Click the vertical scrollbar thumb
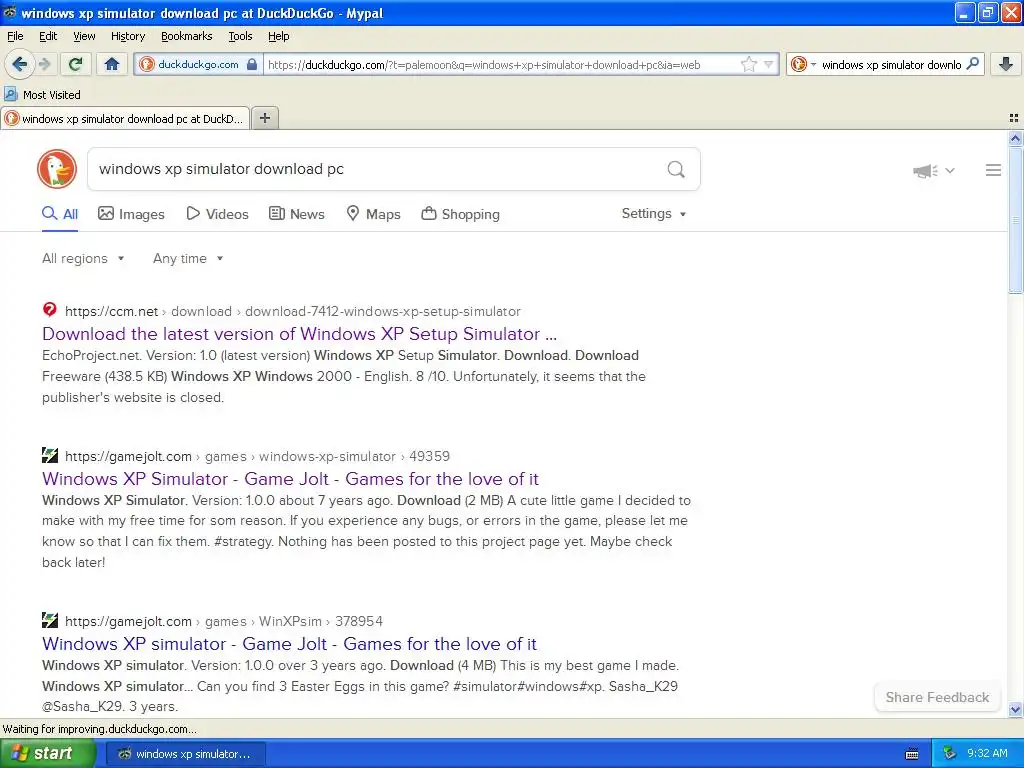 [x=1015, y=220]
